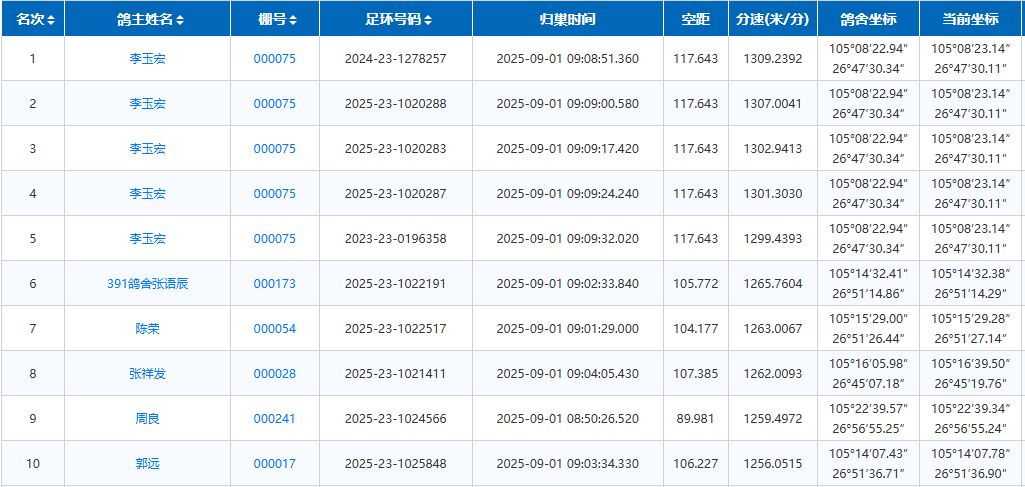Image resolution: width=1025 pixels, height=487 pixels.
Task: Select the 归巢时间 column header
Action: click(x=567, y=19)
